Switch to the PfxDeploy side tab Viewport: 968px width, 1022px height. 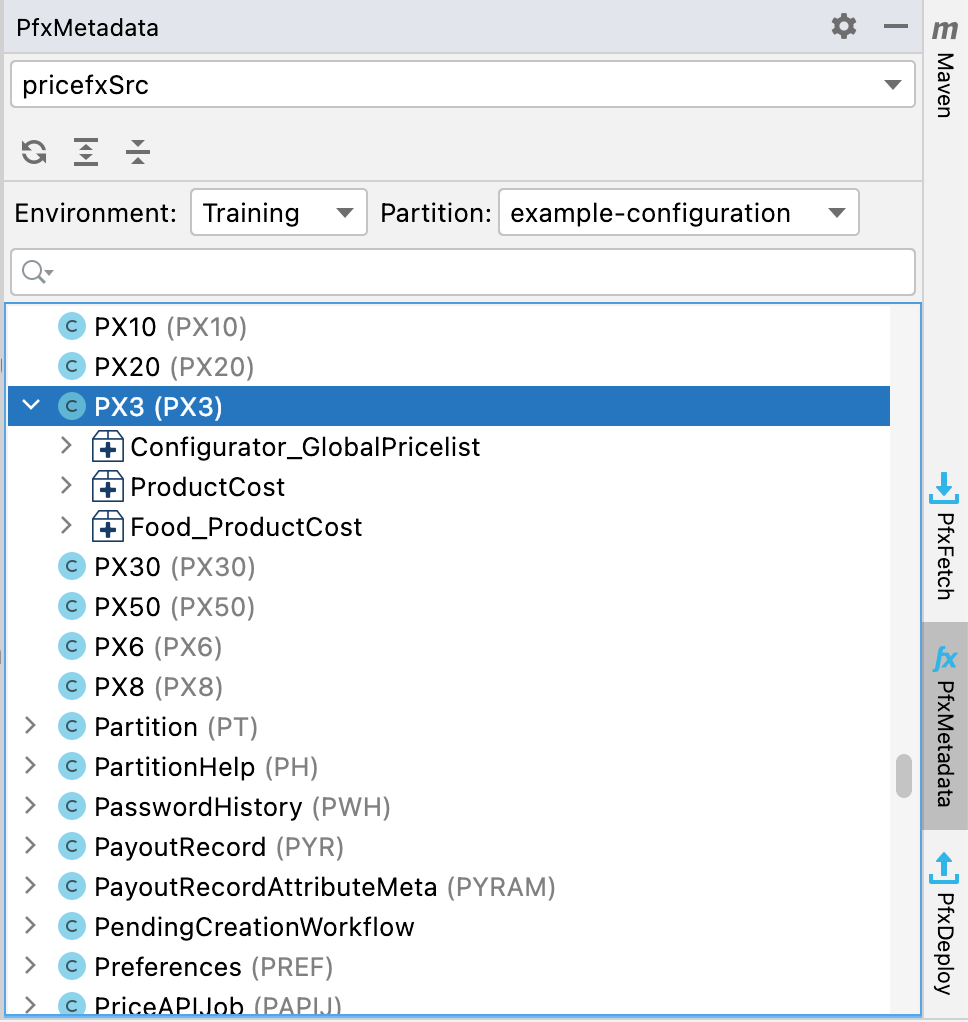tap(944, 922)
